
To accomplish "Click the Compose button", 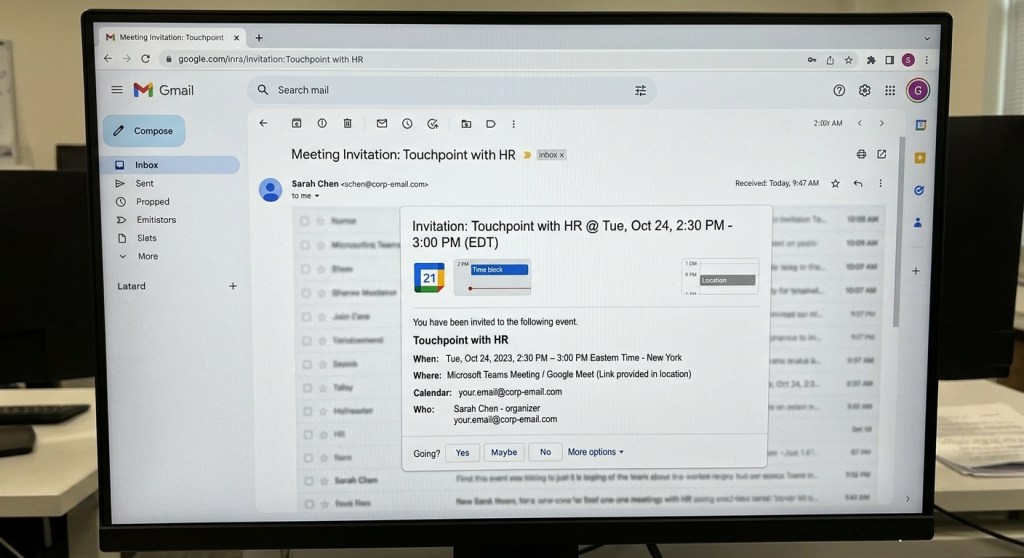I will click(x=144, y=131).
